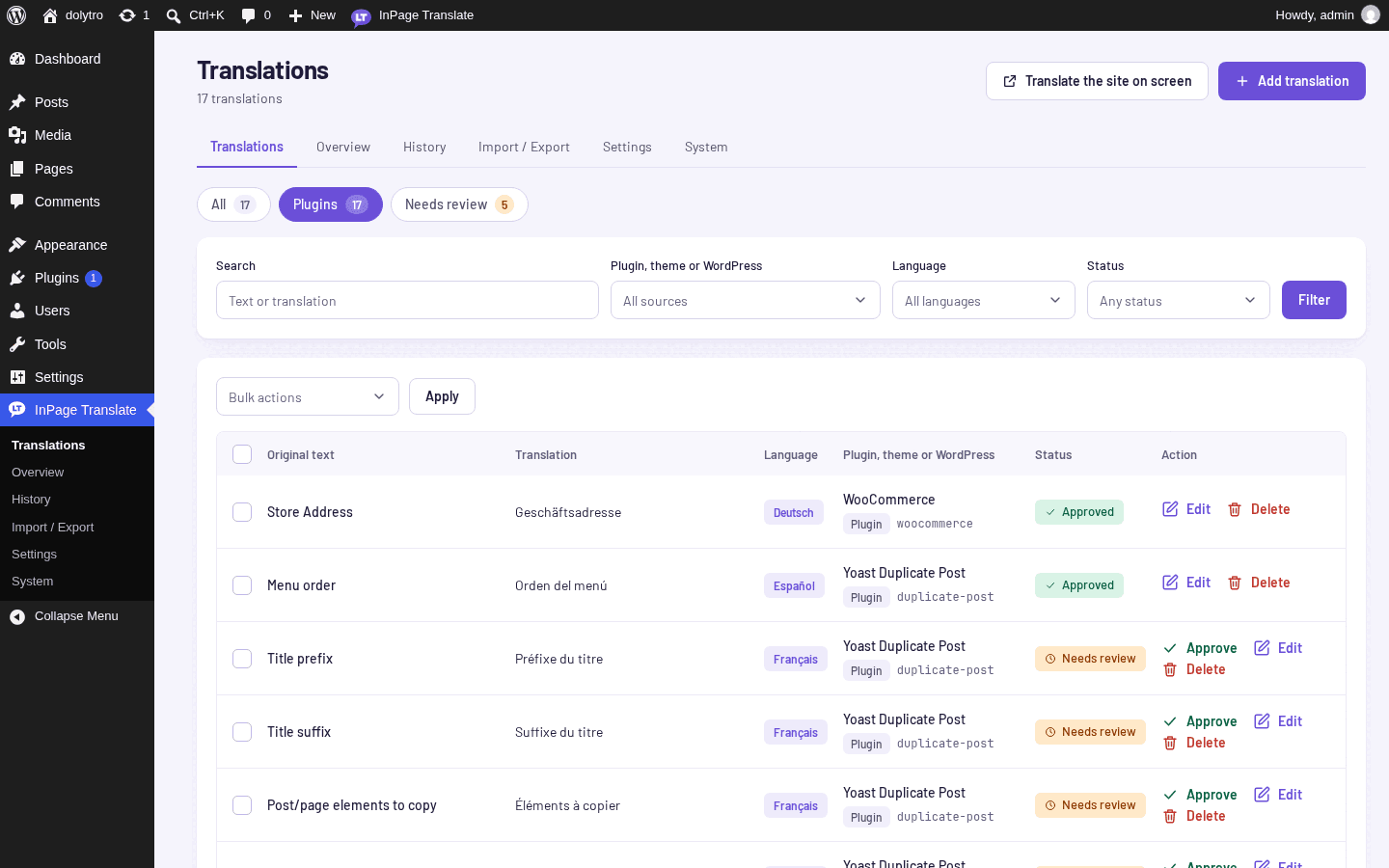Click the Add translation button
The width and height of the screenshot is (1389, 868).
pyautogui.click(x=1292, y=81)
